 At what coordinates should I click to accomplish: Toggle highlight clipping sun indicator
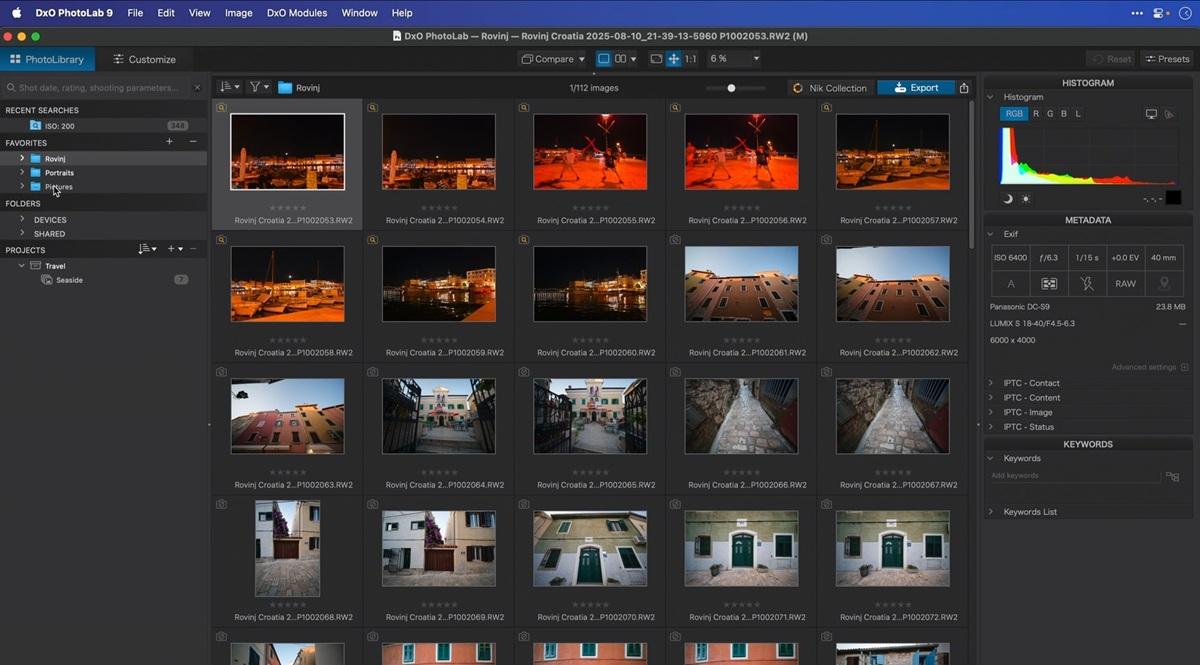click(x=1025, y=198)
